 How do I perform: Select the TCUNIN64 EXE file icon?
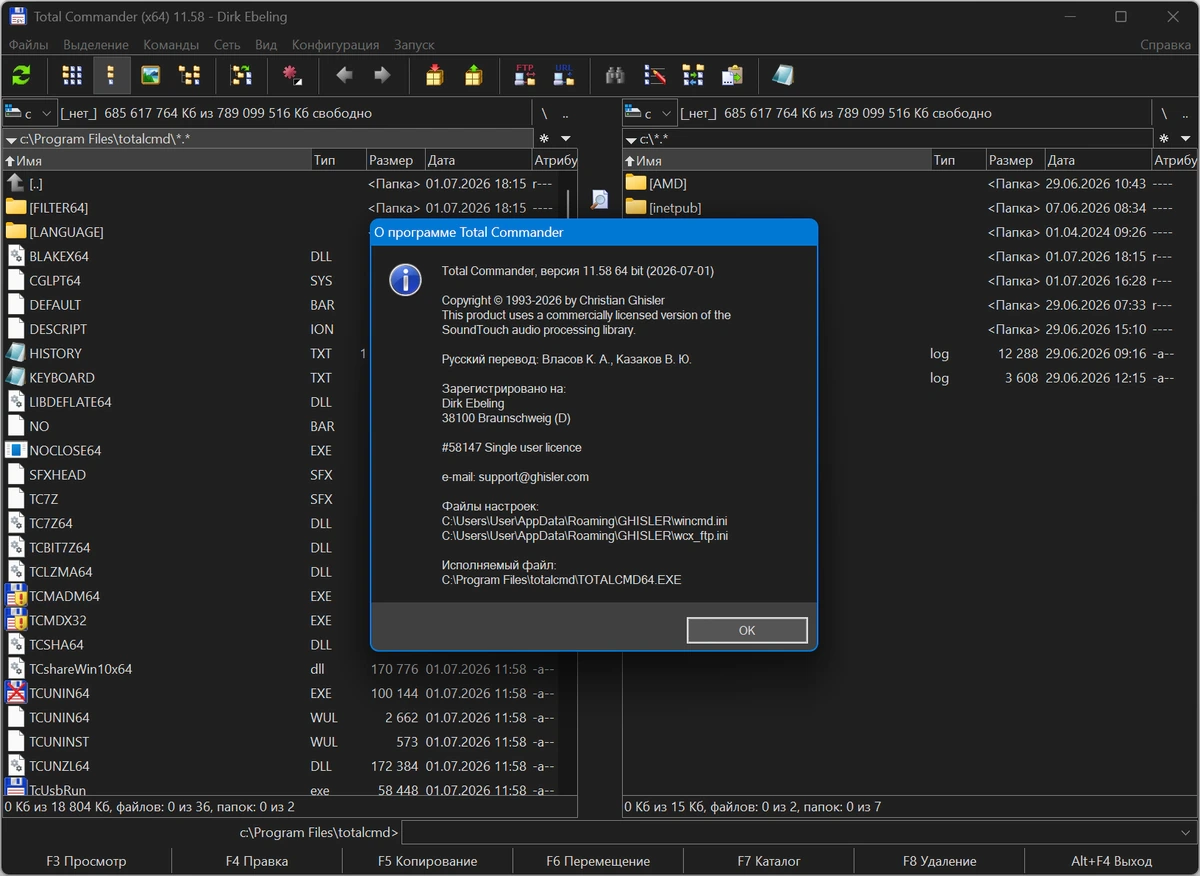pyautogui.click(x=15, y=693)
